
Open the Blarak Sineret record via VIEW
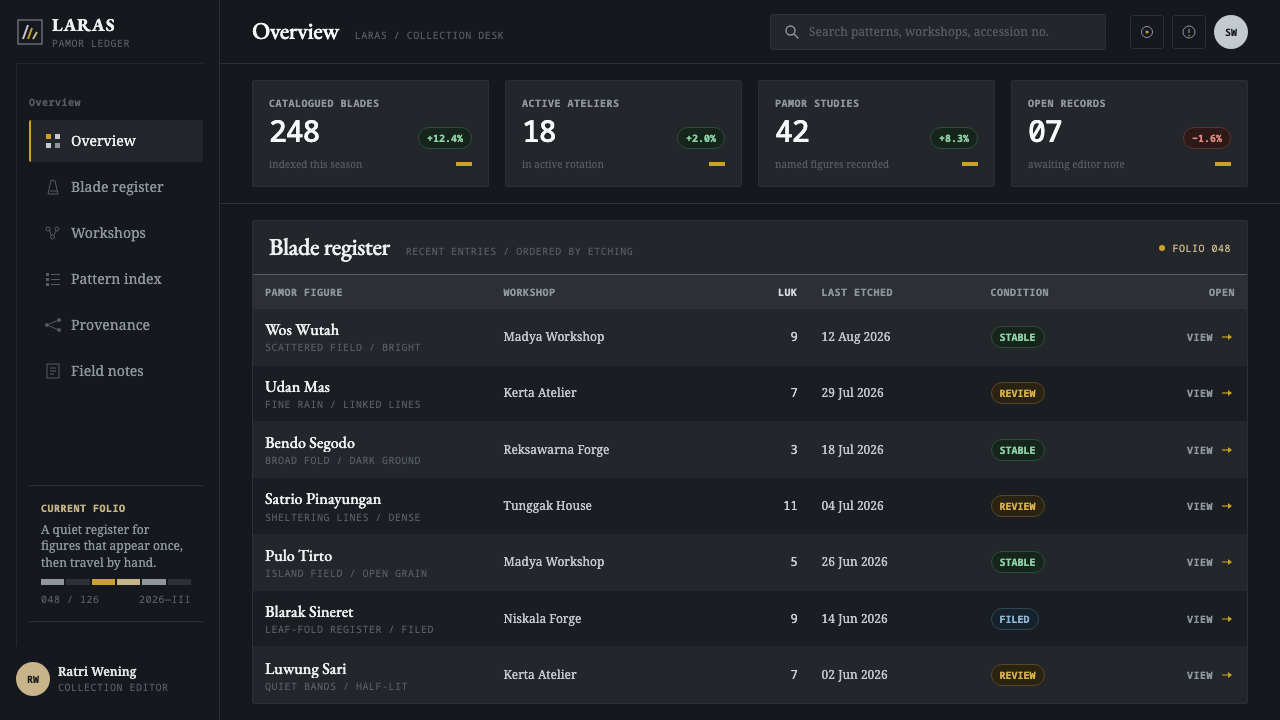coord(1209,619)
